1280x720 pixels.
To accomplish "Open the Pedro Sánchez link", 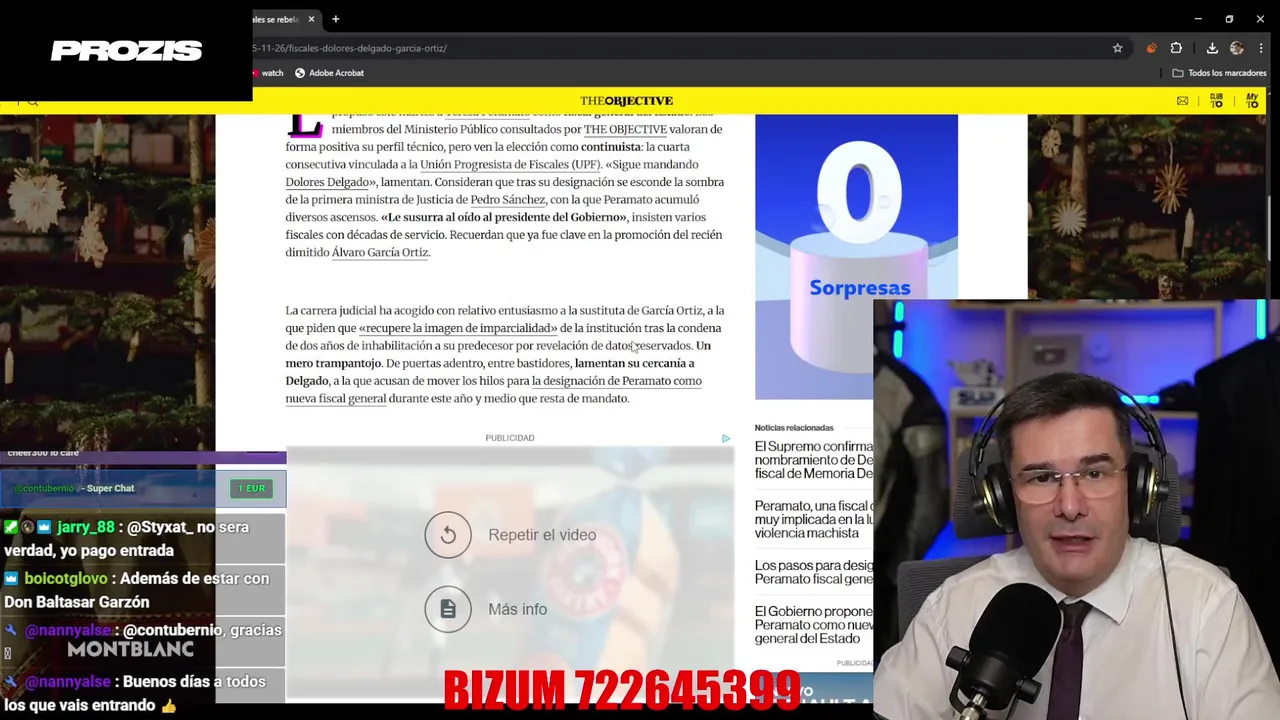I will [507, 200].
